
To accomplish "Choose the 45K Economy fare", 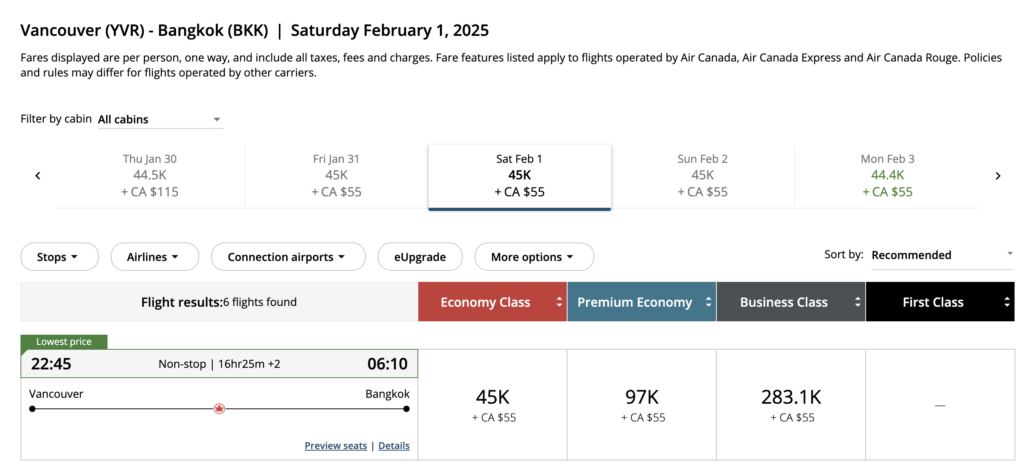I will click(x=492, y=405).
